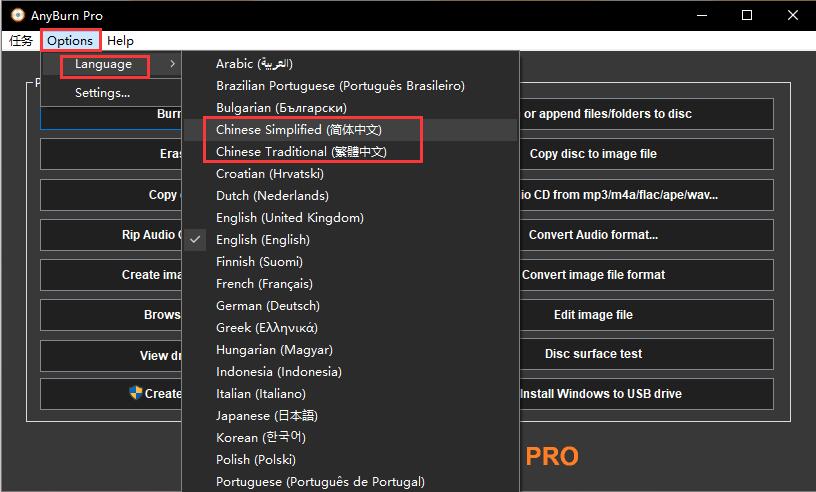The image size is (816, 492).
Task: Click Copy disc to image file button
Action: (x=646, y=154)
